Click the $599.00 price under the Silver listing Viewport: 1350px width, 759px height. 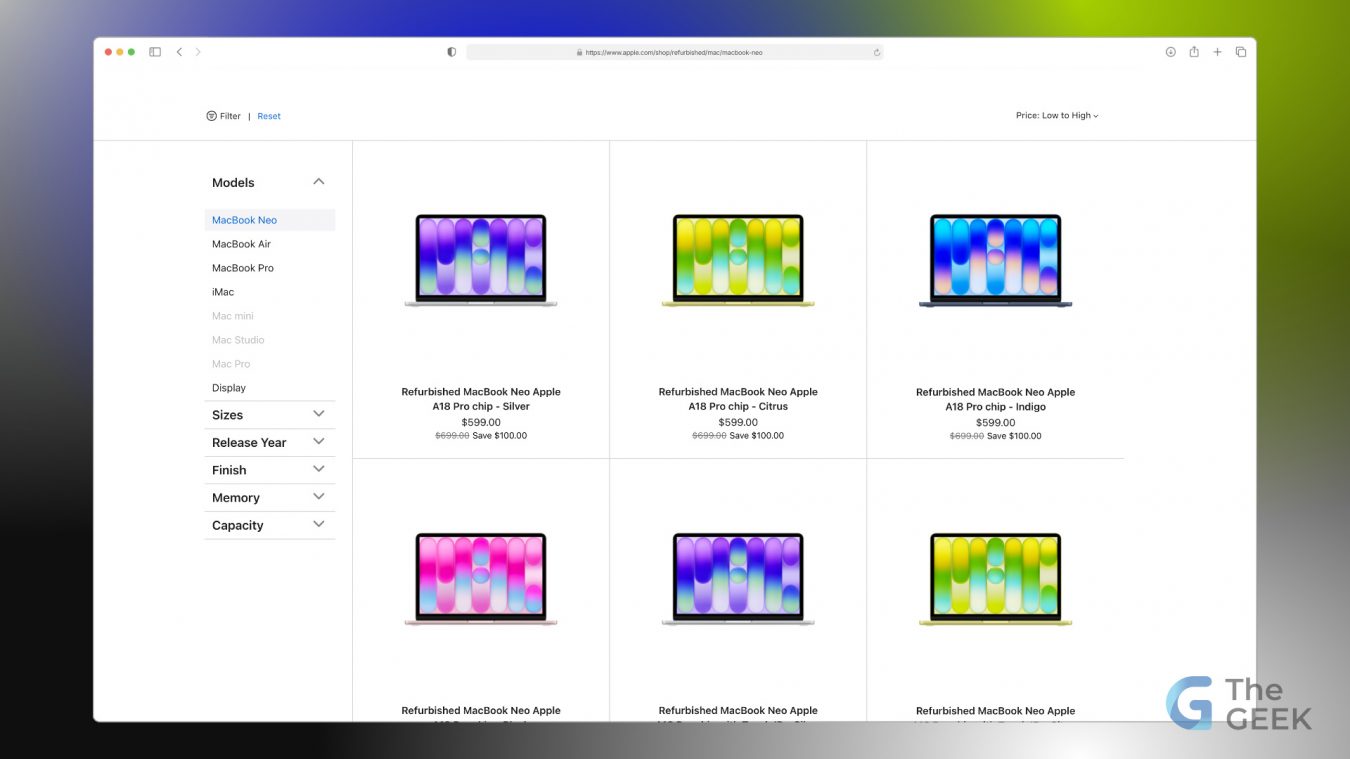[x=481, y=422]
